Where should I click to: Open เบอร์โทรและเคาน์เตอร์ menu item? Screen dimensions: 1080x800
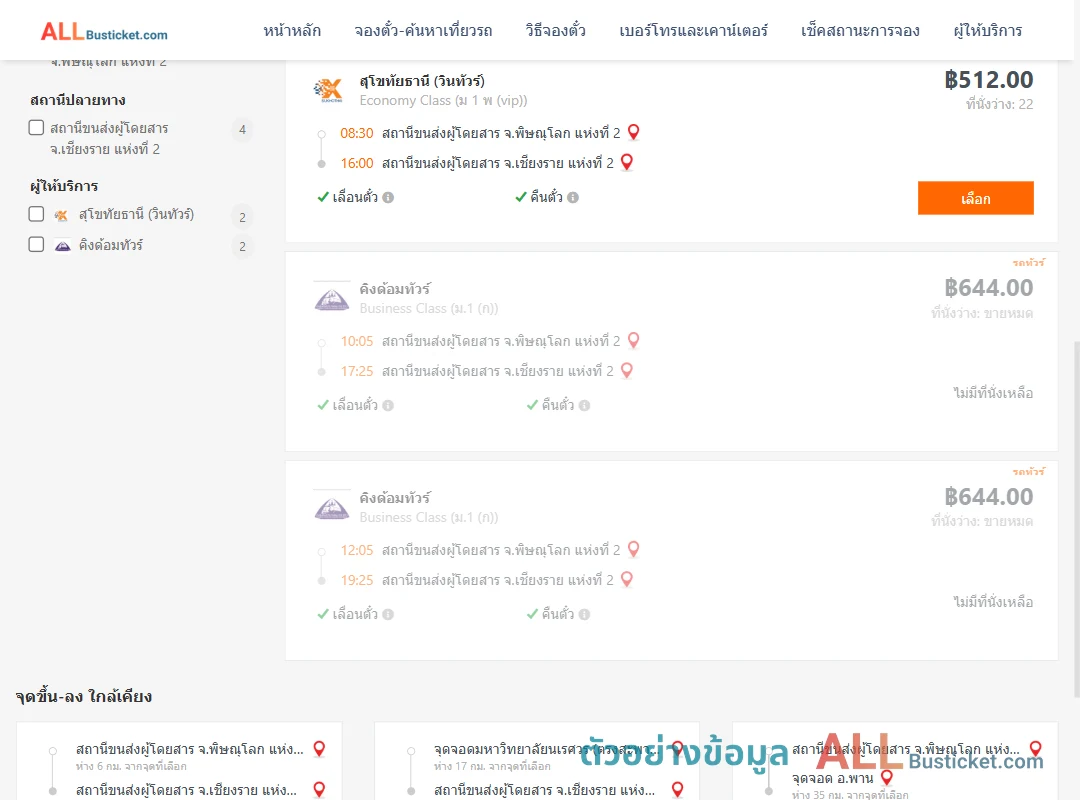[693, 30]
